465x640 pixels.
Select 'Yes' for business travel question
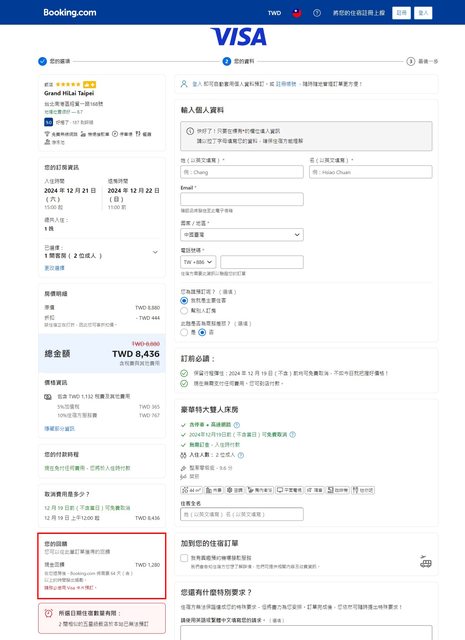click(x=184, y=332)
